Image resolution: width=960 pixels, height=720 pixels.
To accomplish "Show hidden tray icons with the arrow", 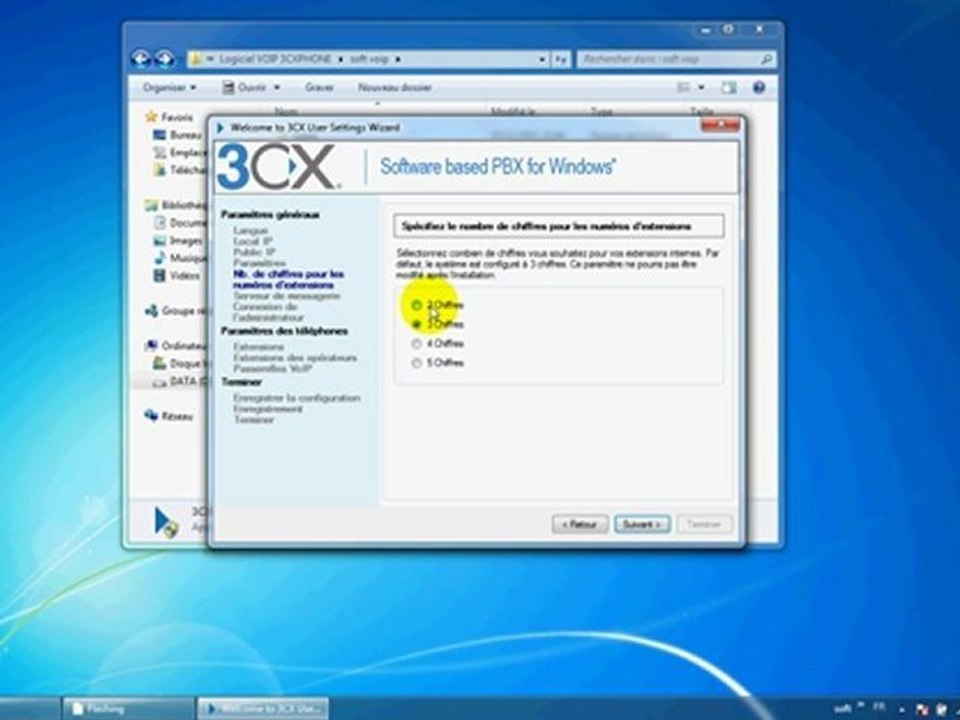I will point(902,708).
